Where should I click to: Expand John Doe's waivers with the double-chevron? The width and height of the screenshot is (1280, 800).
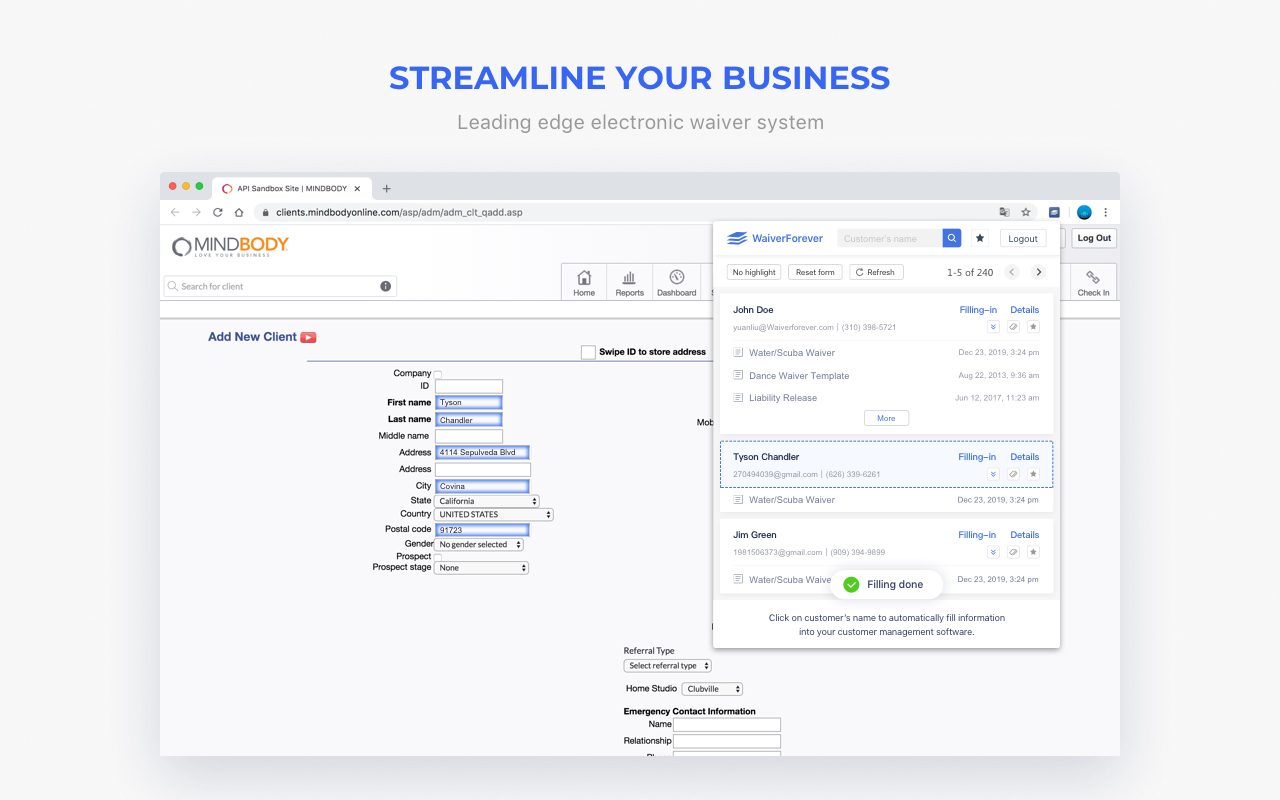994,326
